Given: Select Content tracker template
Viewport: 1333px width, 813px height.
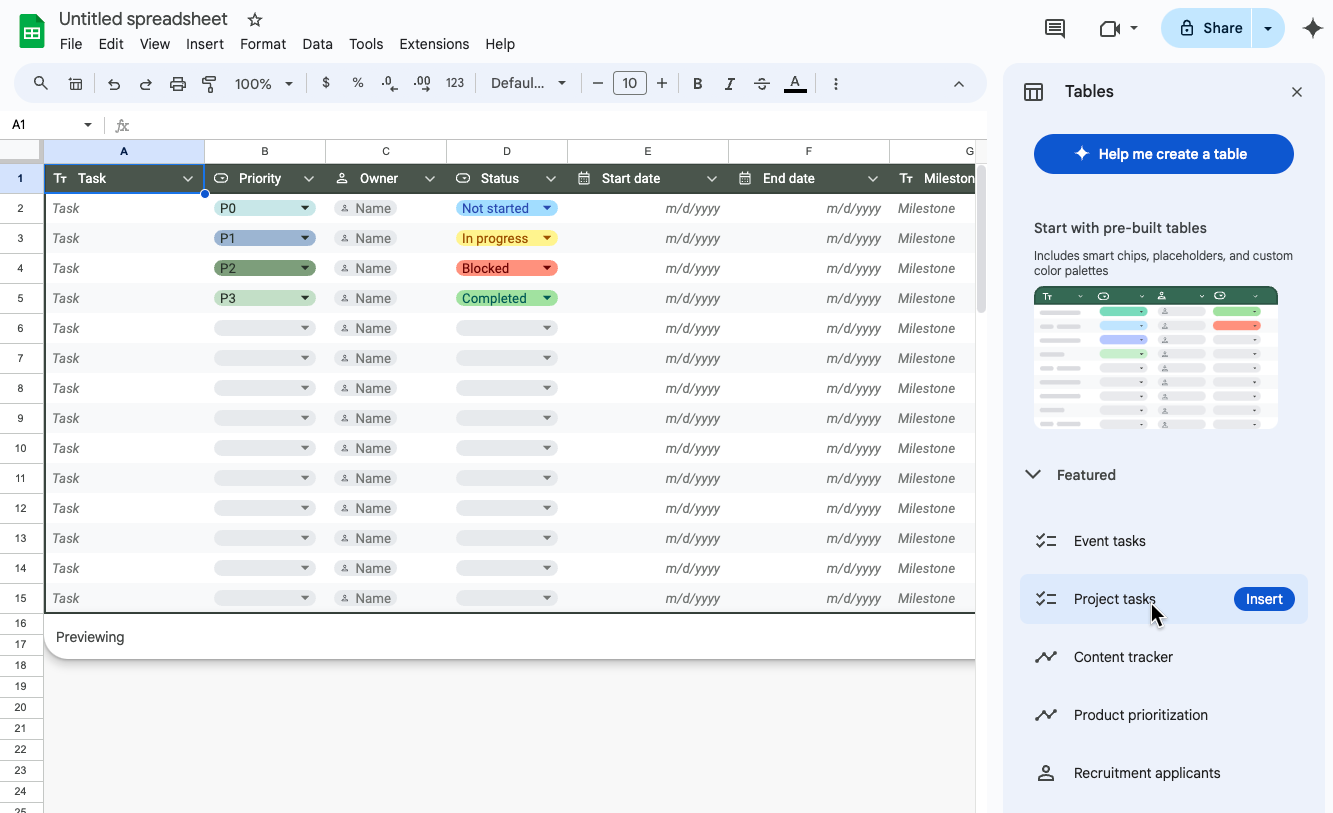Looking at the screenshot, I should (x=1123, y=657).
